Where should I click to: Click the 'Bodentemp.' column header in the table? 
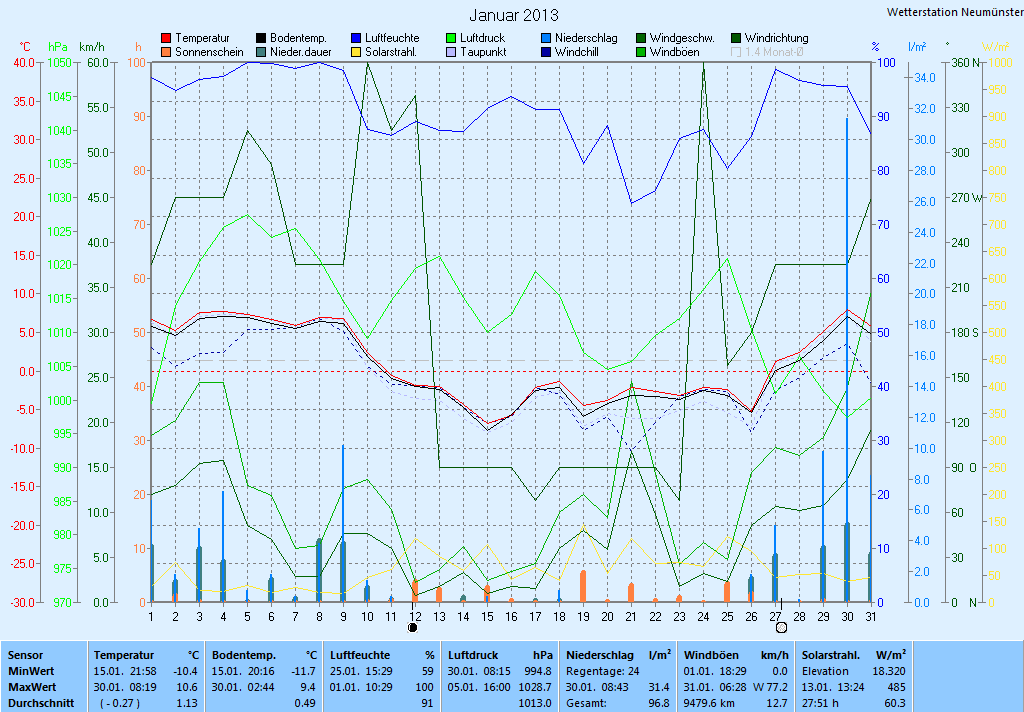tap(244, 655)
